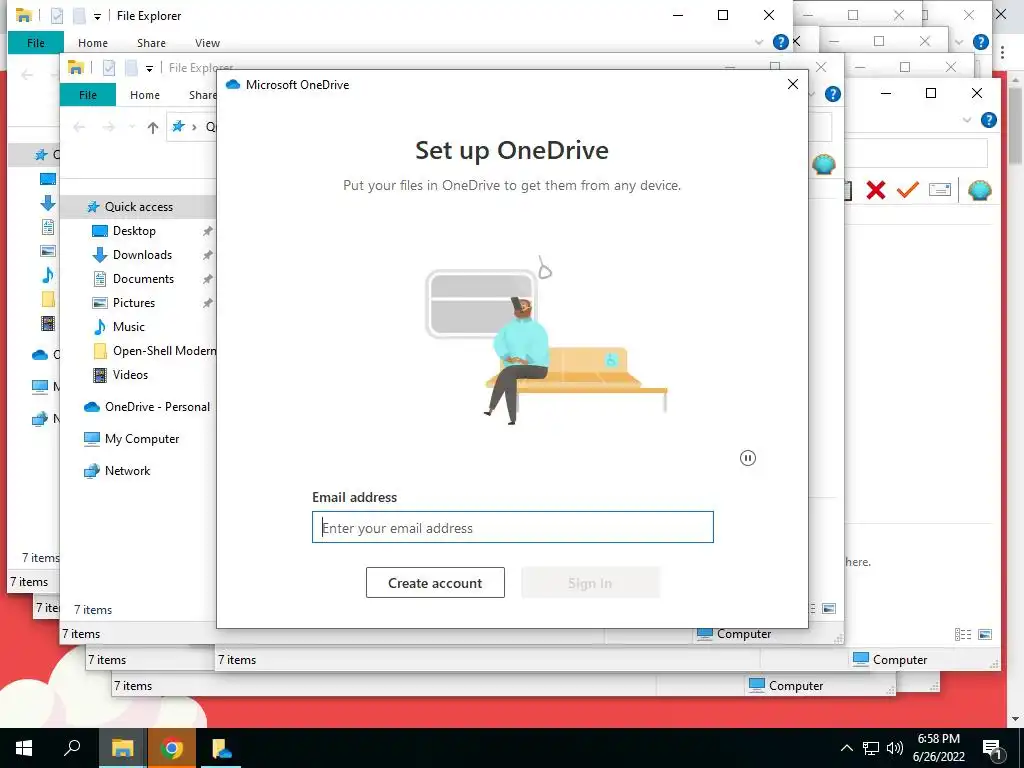Open Customize Quick Access Toolbar dropdown in active window

pos(97,16)
